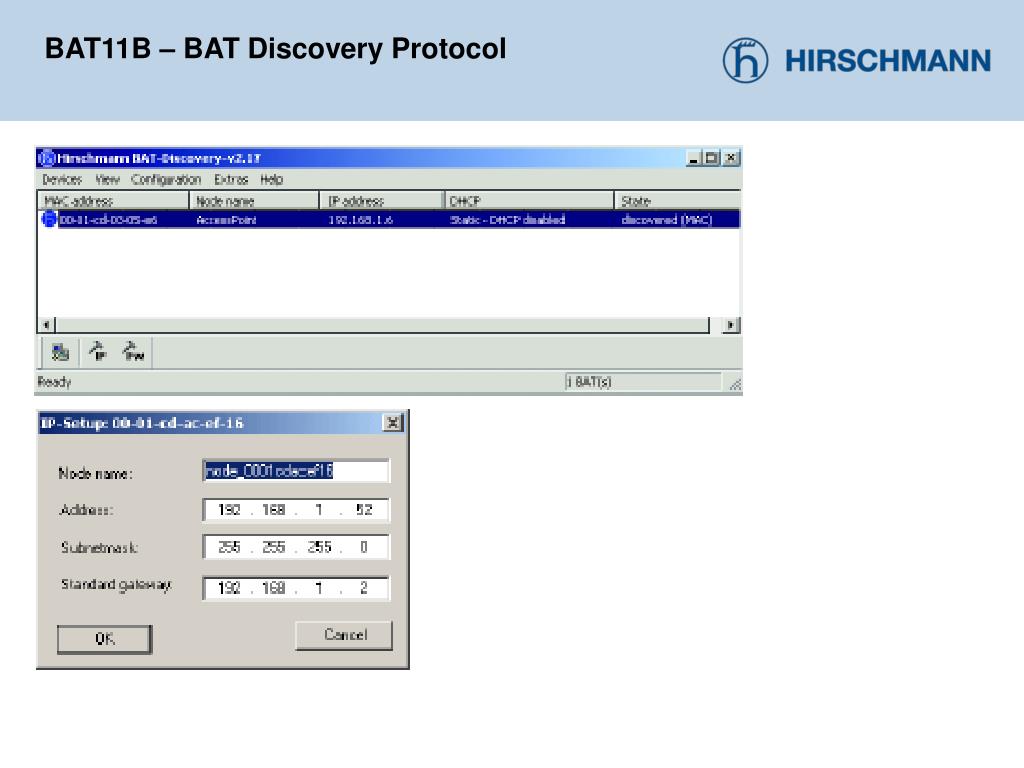Screen dimensions: 1024x768
Task: Close the IP-Setup dialog
Action: pyautogui.click(x=392, y=423)
